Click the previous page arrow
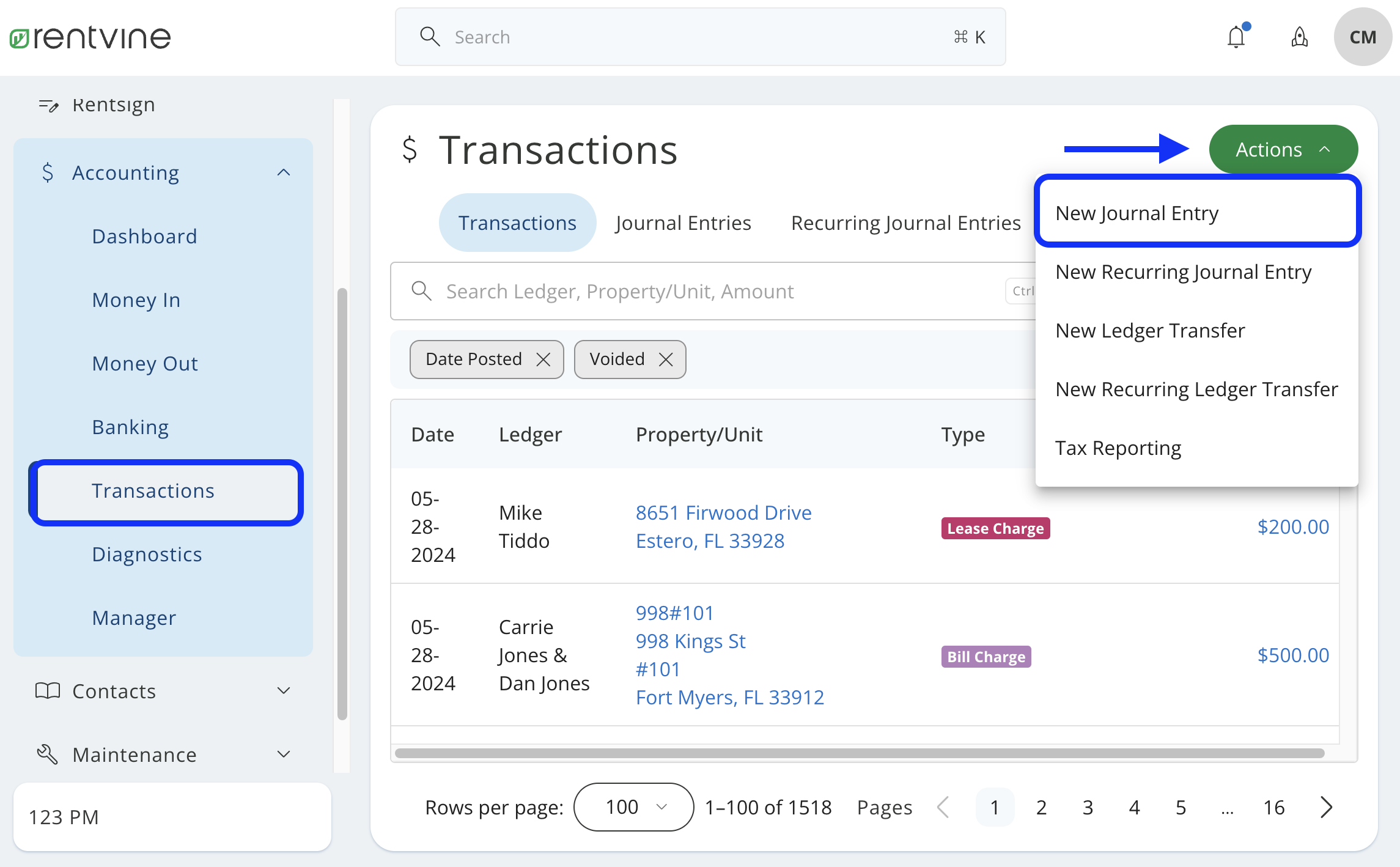Image resolution: width=1400 pixels, height=867 pixels. 943,807
